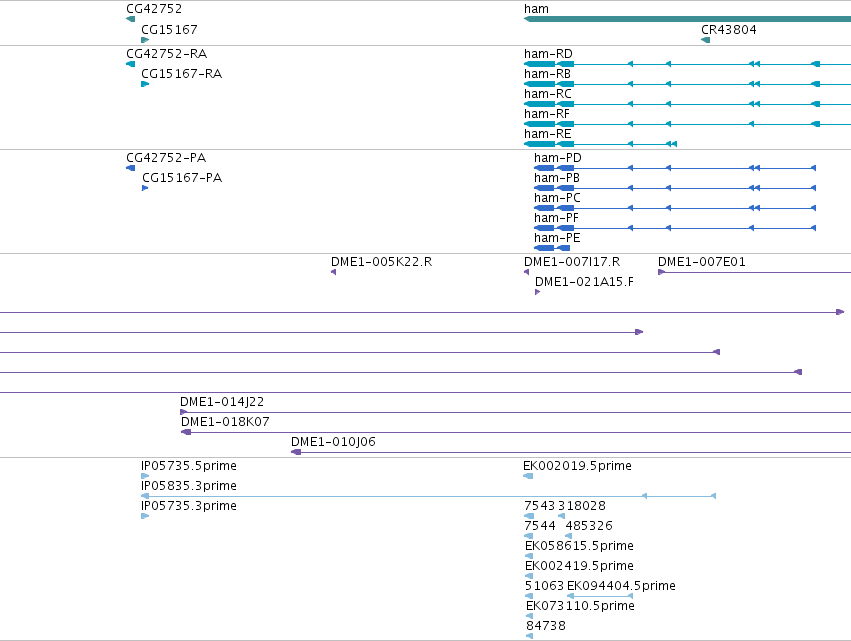Screen dimensions: 851x641
Task: Click the ham-RE transcript feature
Action: tap(600, 144)
